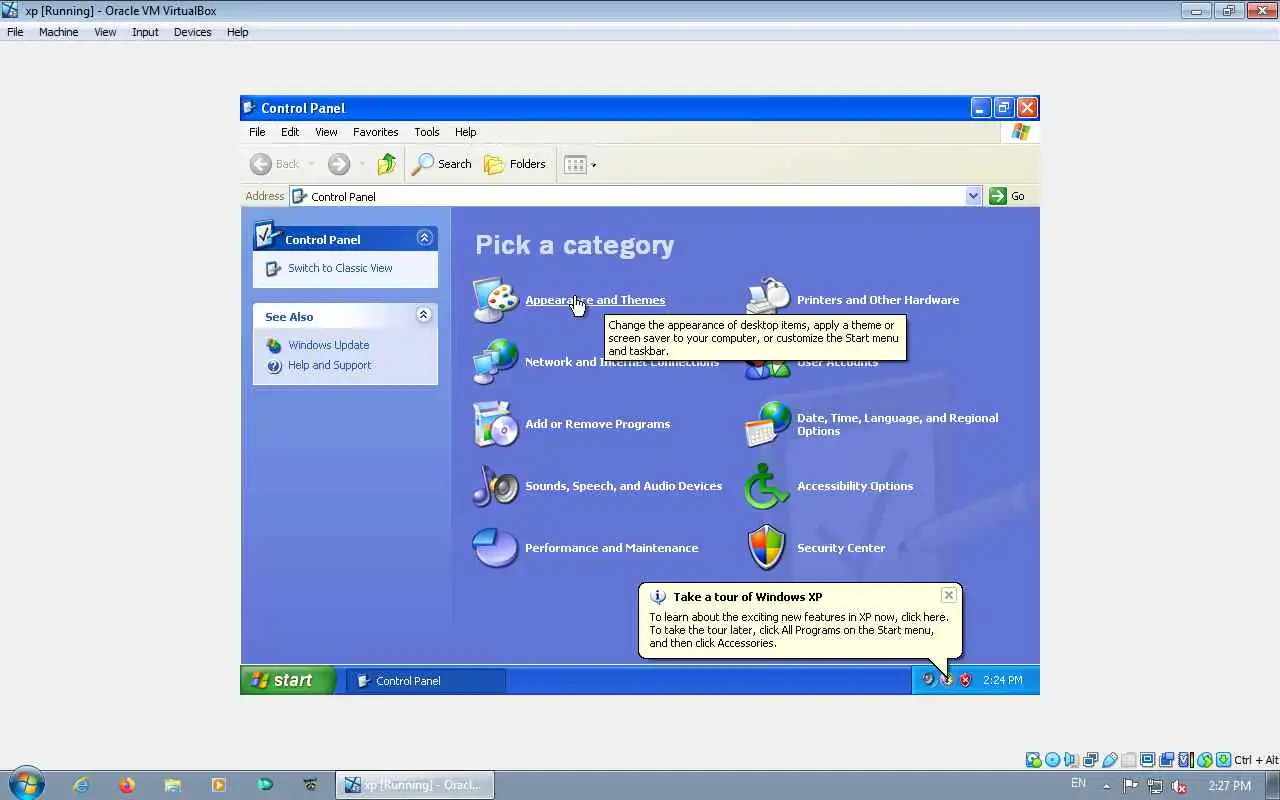
Task: Click the Forward arrow toolbar button
Action: (x=339, y=164)
